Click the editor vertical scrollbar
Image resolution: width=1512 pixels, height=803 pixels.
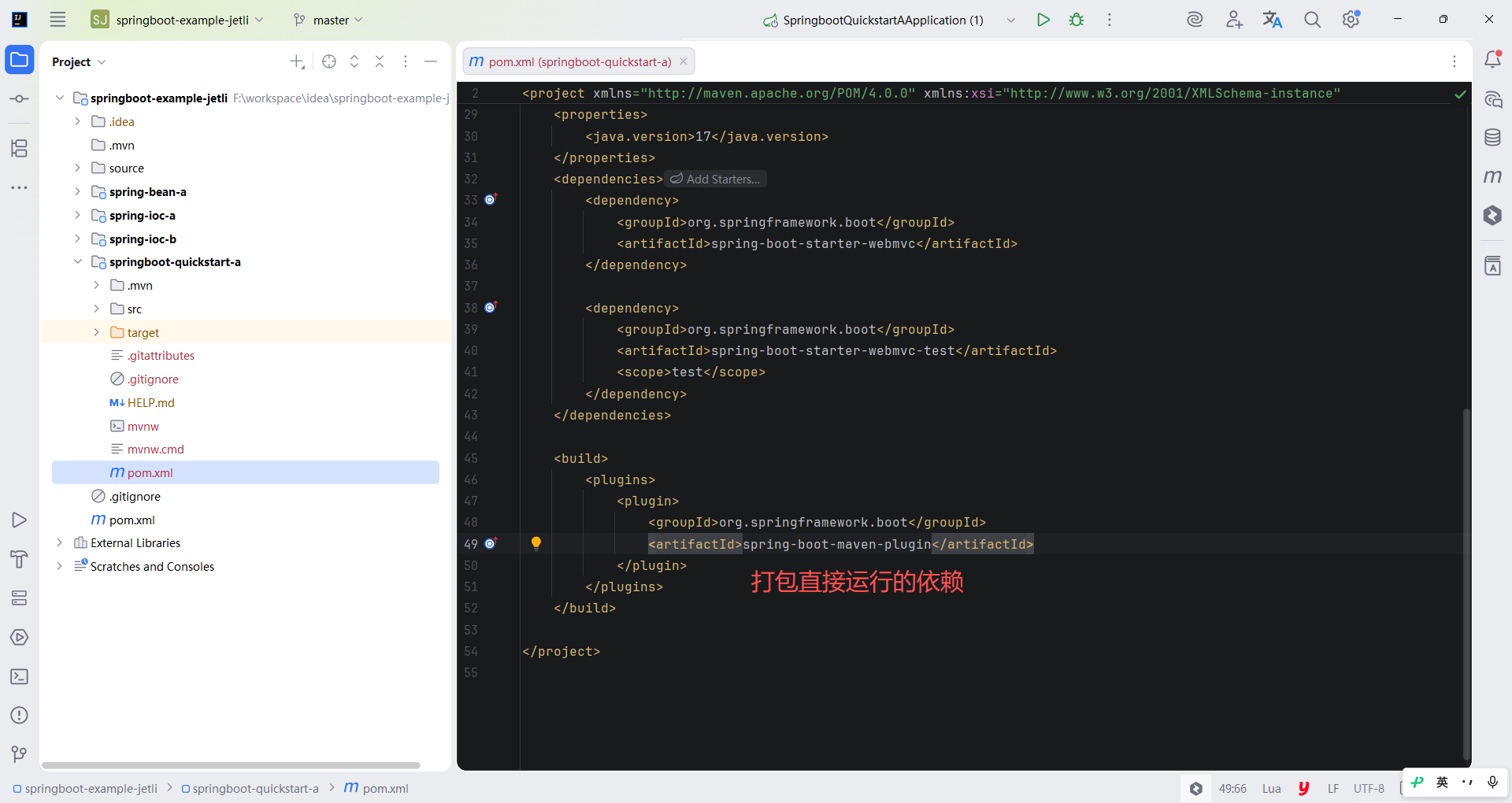[x=1466, y=583]
